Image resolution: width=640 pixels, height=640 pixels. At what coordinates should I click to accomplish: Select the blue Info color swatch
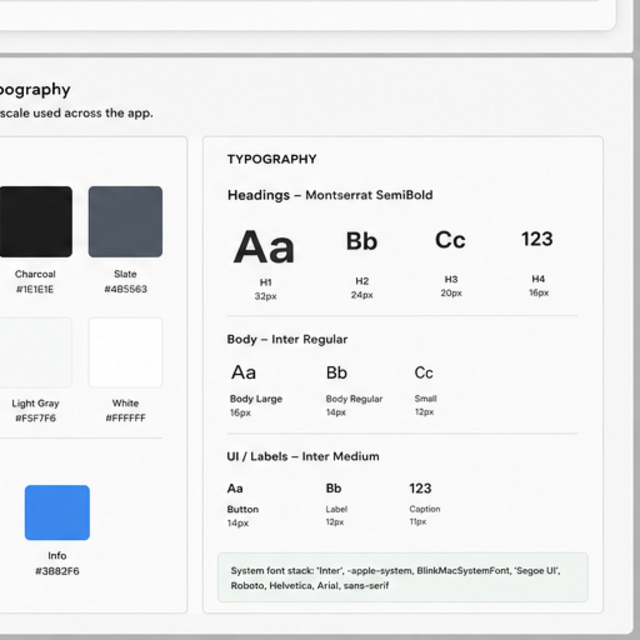pos(57,513)
